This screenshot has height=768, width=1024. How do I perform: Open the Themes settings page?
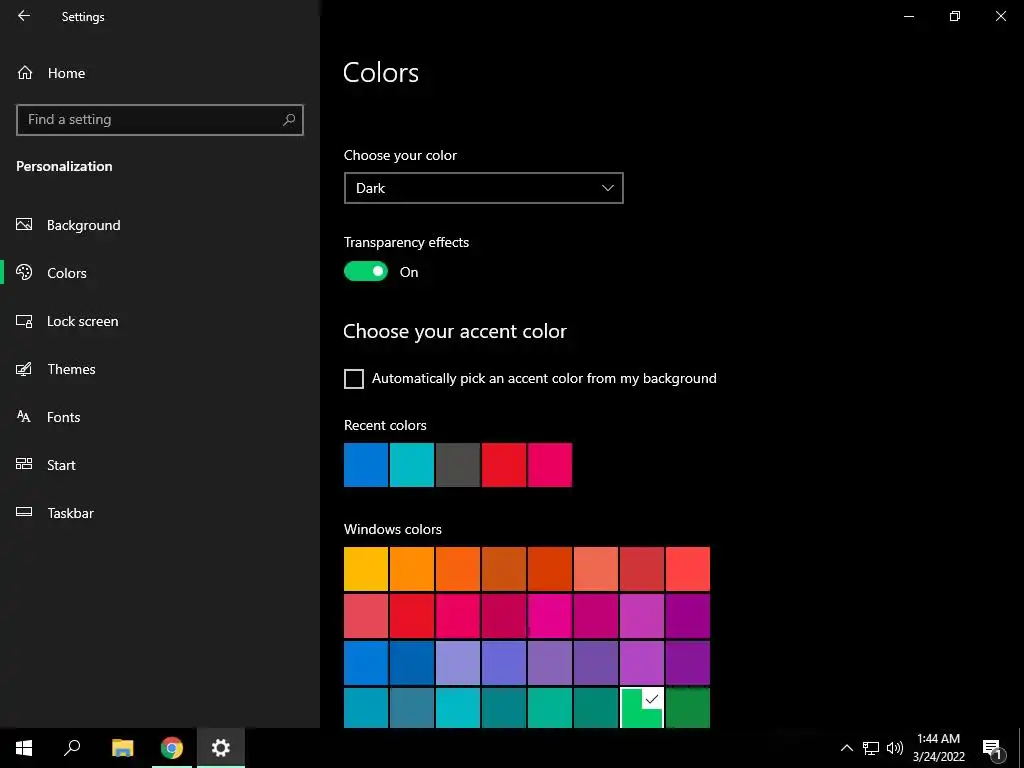[71, 369]
